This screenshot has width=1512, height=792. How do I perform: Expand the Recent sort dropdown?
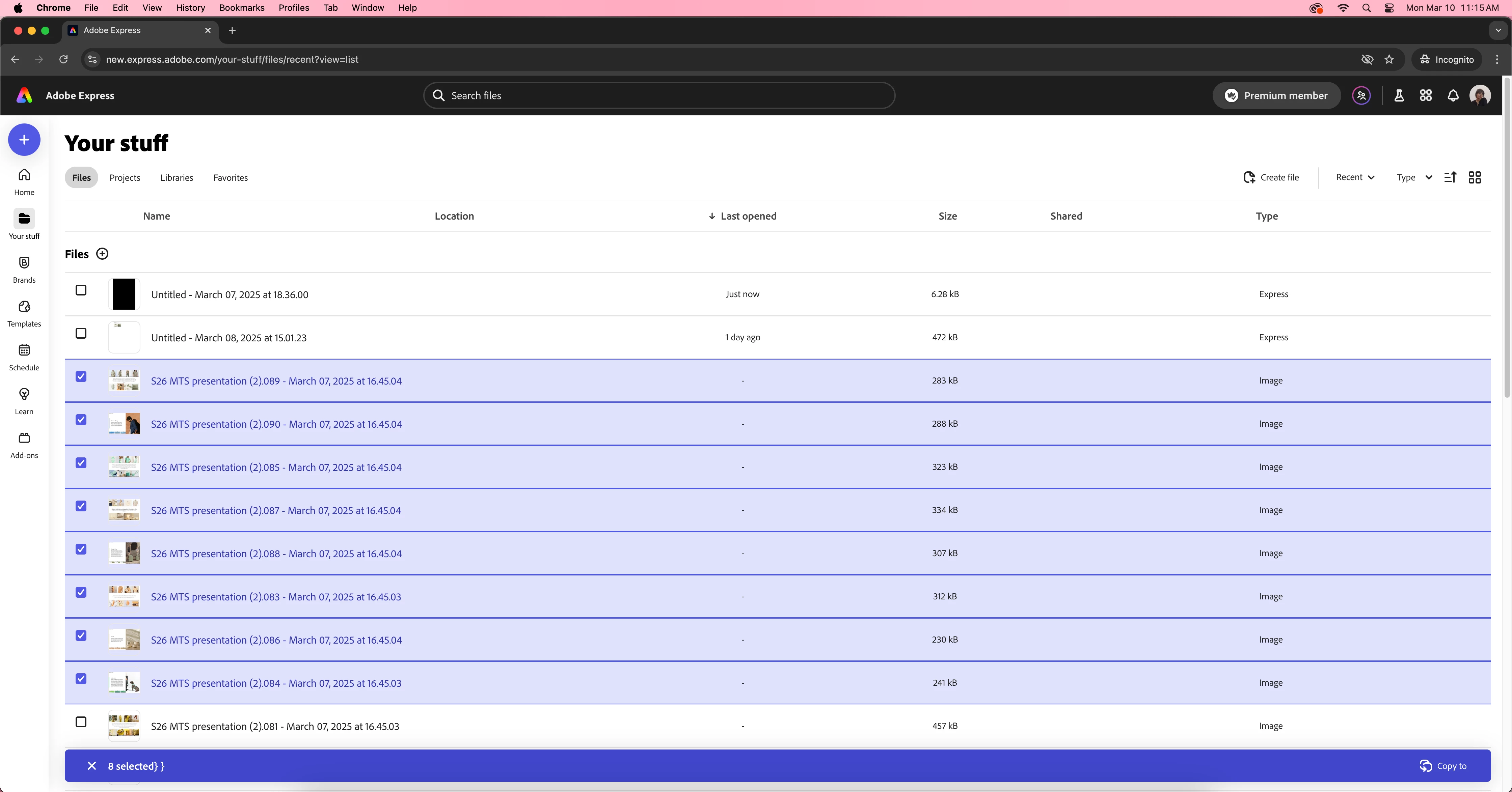pyautogui.click(x=1355, y=177)
